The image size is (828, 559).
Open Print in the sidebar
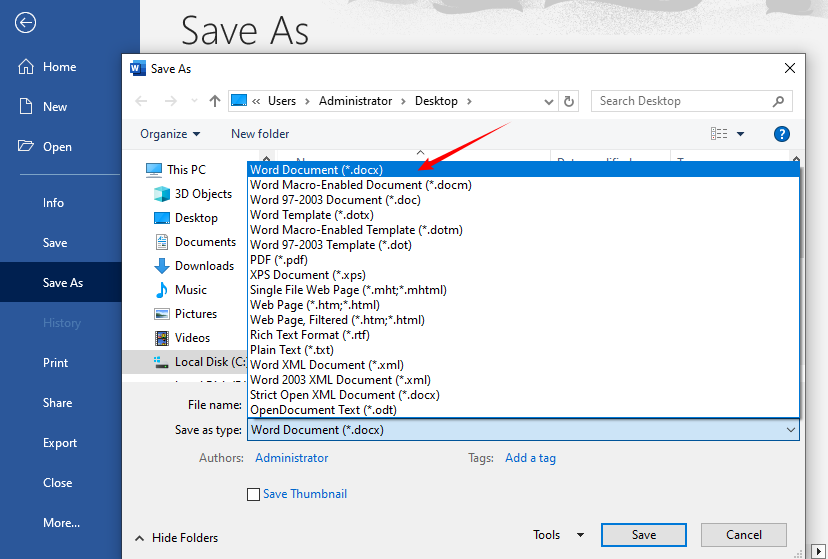click(x=55, y=363)
